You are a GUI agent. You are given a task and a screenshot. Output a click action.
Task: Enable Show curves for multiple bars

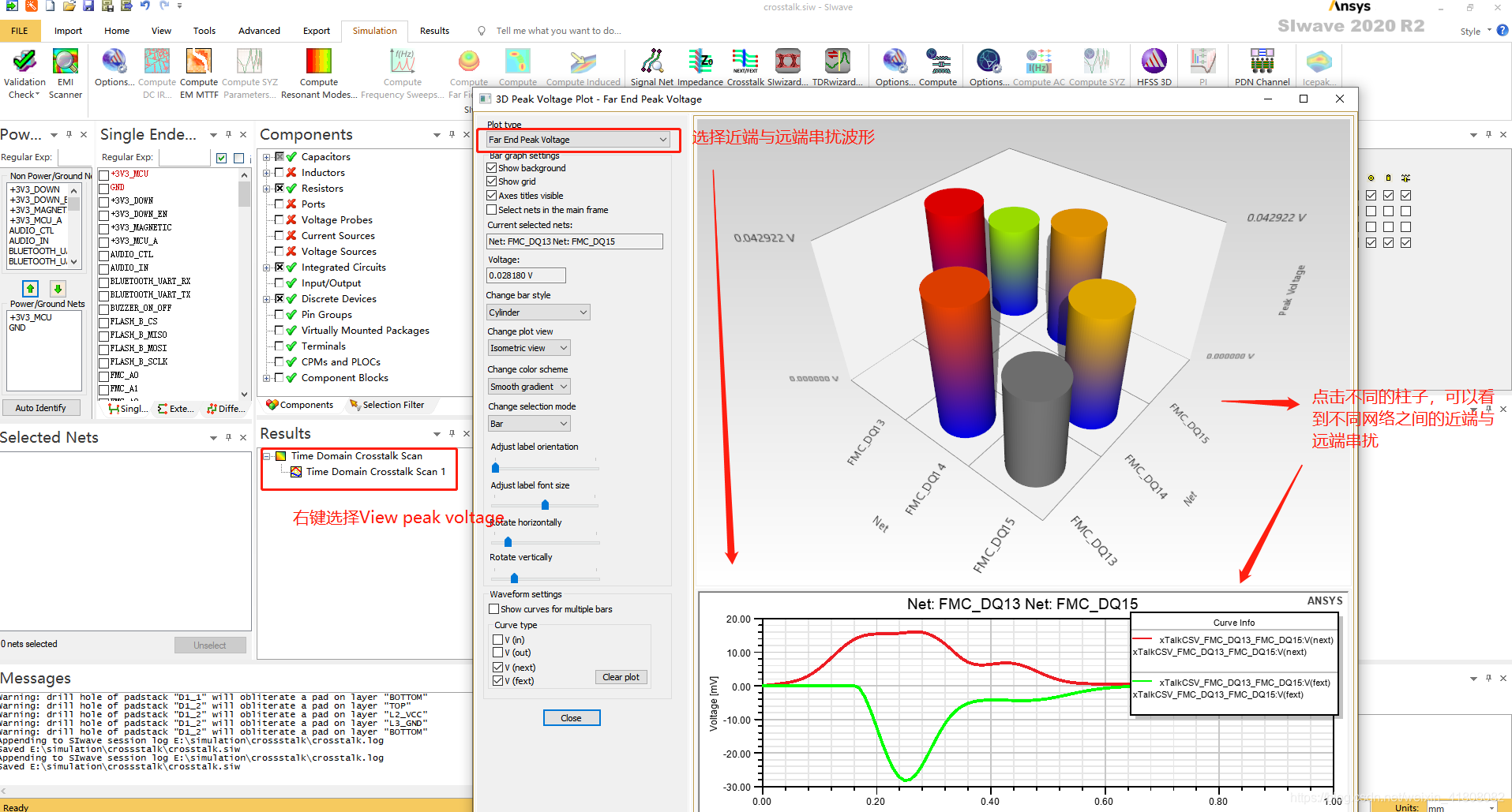point(494,609)
